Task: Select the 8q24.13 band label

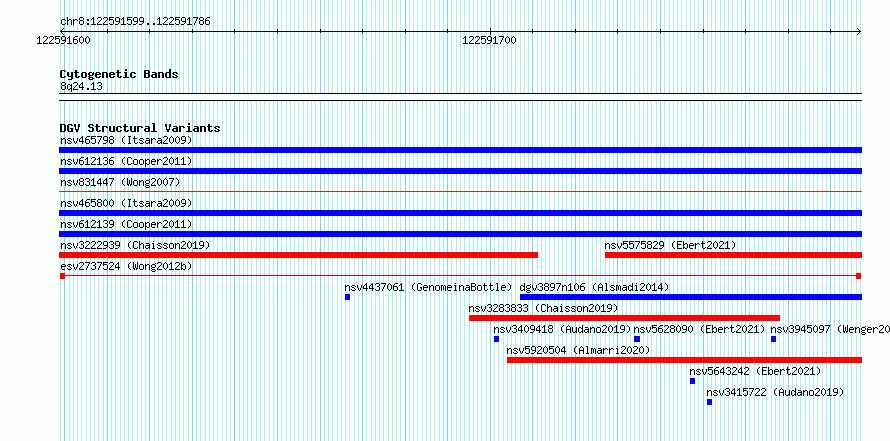Action: [x=81, y=87]
